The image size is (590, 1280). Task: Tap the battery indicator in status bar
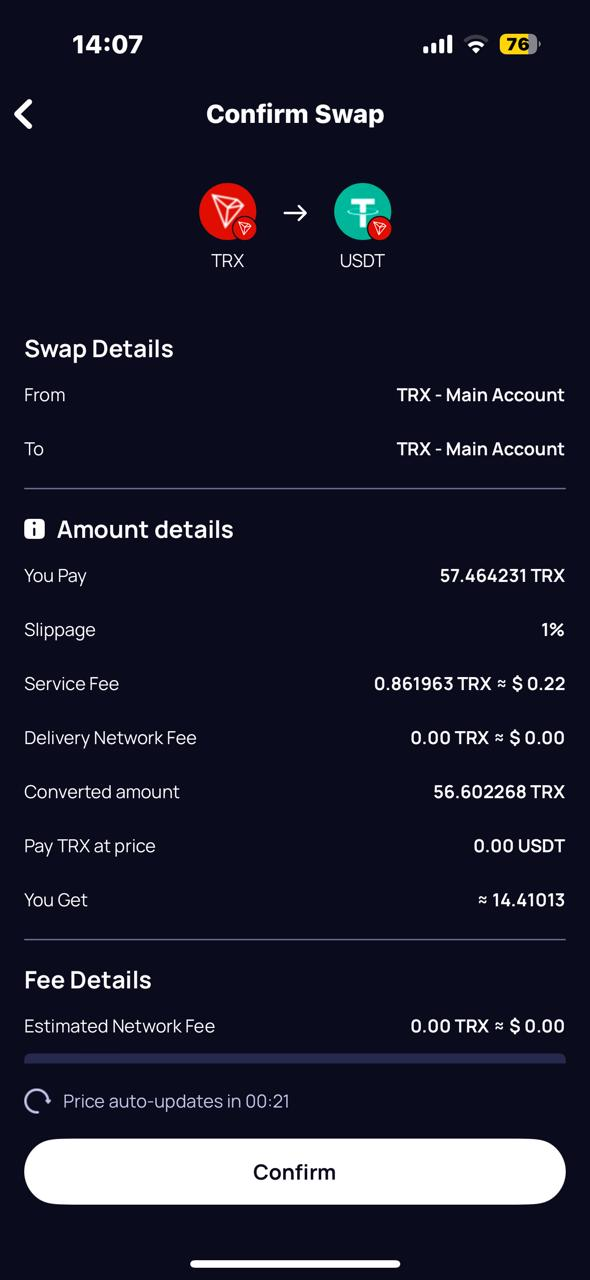tap(519, 44)
